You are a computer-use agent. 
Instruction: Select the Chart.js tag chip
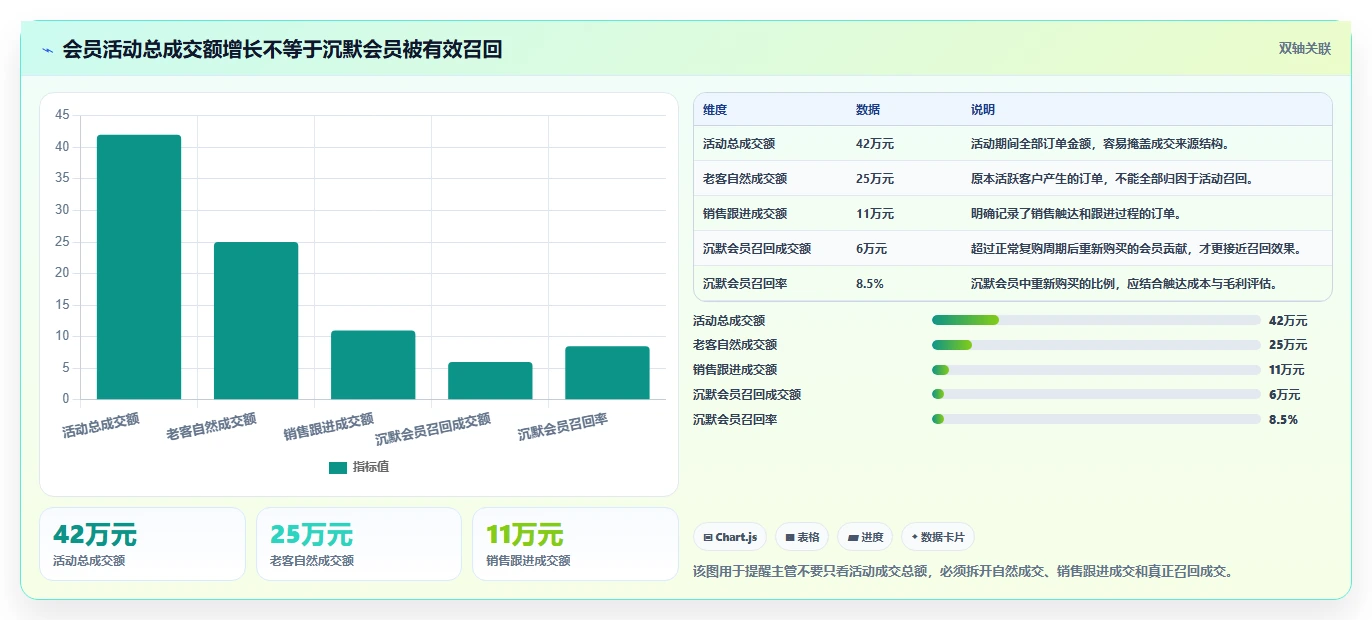click(731, 537)
